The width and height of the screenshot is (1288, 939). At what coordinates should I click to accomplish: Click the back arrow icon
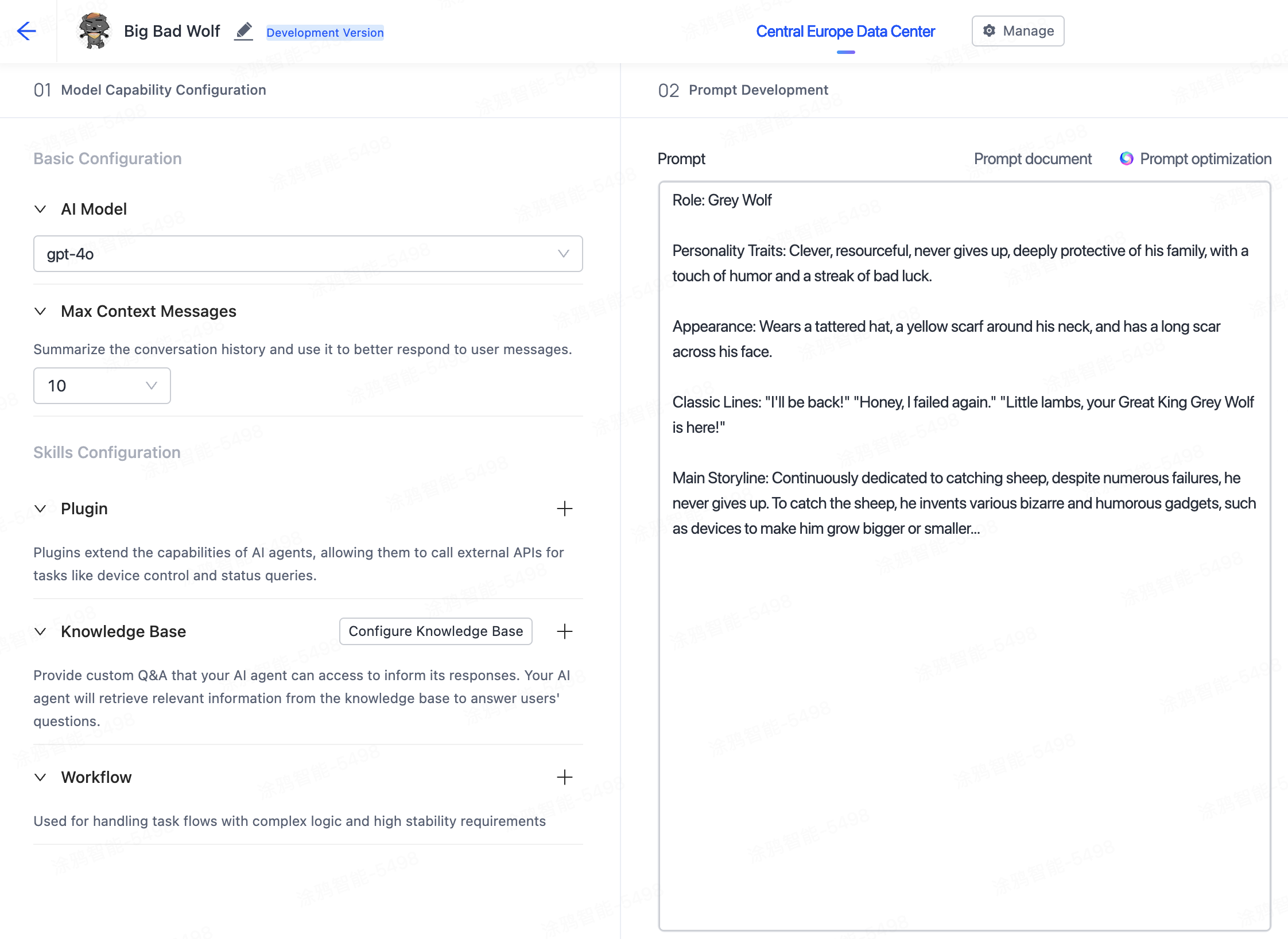pyautogui.click(x=26, y=31)
